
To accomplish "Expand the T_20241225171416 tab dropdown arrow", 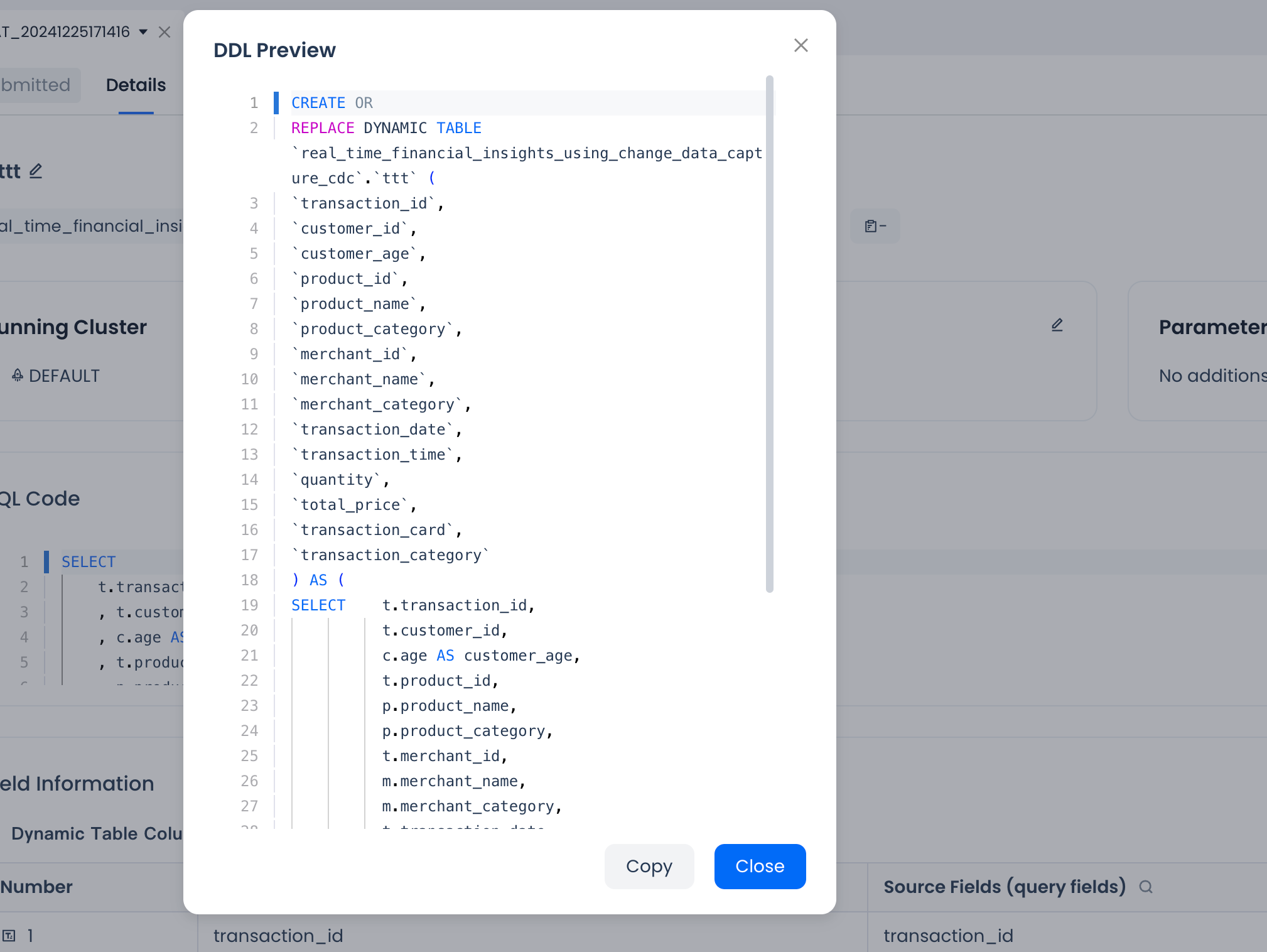I will (x=143, y=32).
